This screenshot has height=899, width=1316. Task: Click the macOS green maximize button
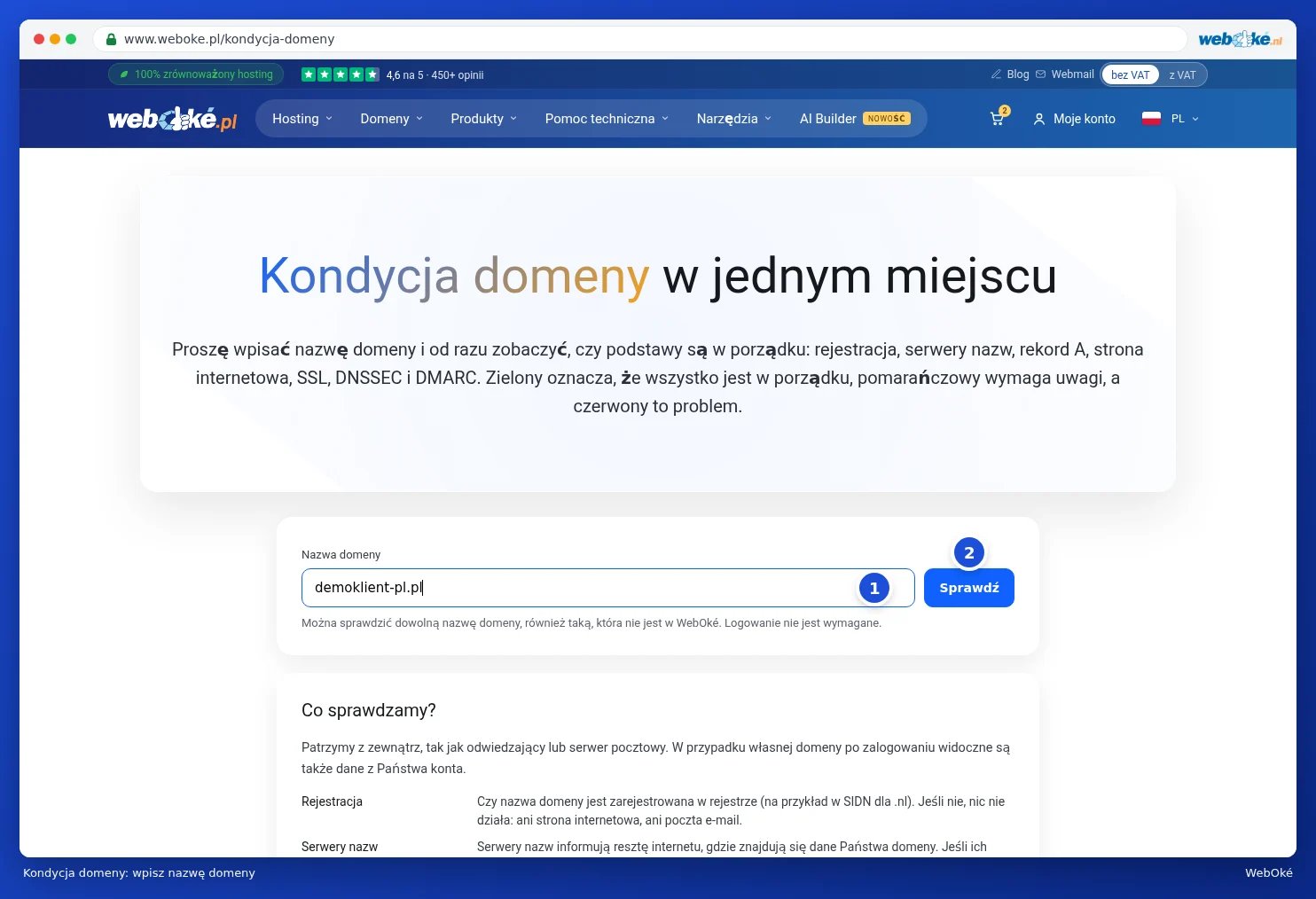coord(71,39)
